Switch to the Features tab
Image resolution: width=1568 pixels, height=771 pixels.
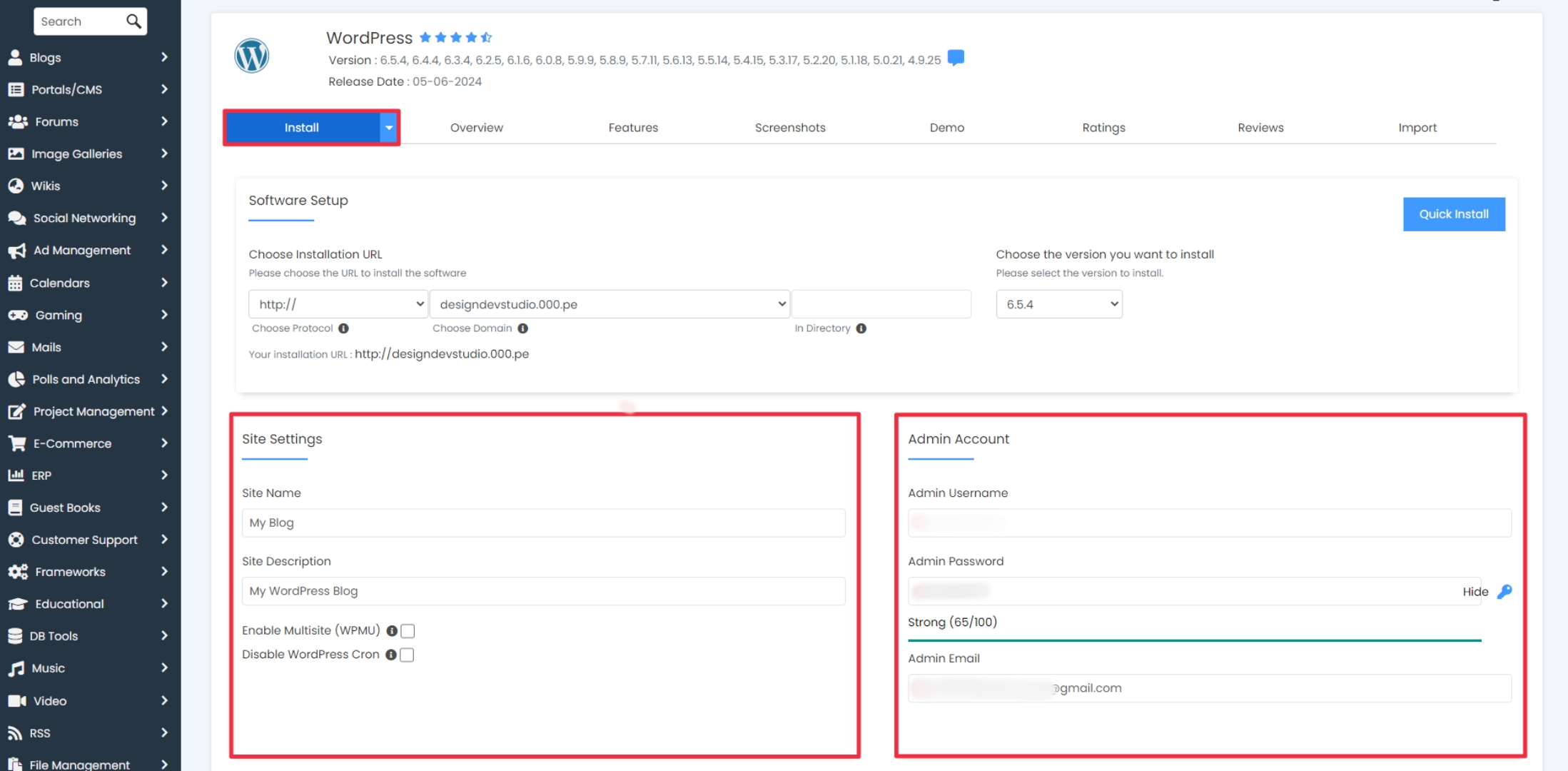633,128
